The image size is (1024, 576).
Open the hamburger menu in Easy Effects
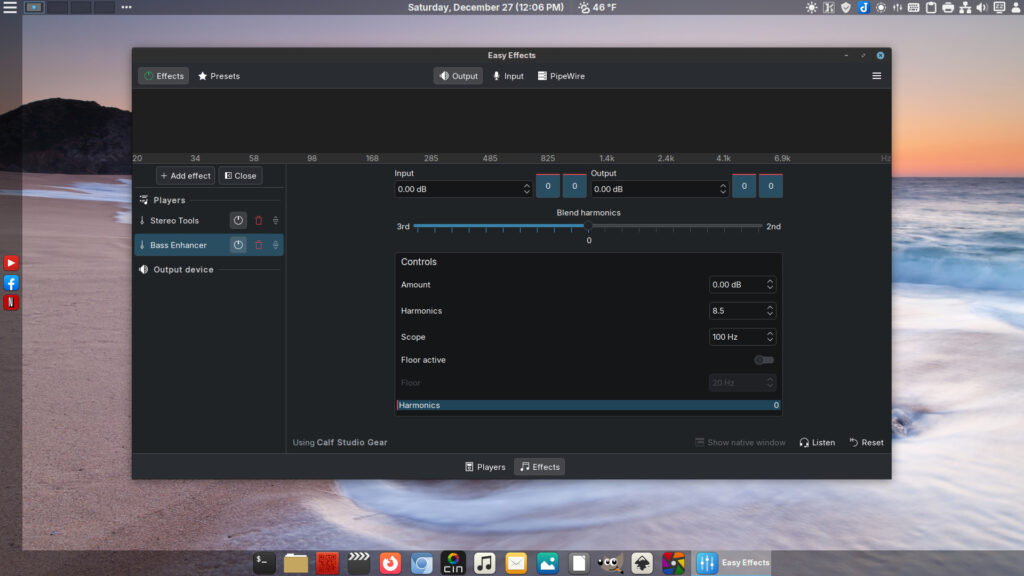click(x=877, y=76)
